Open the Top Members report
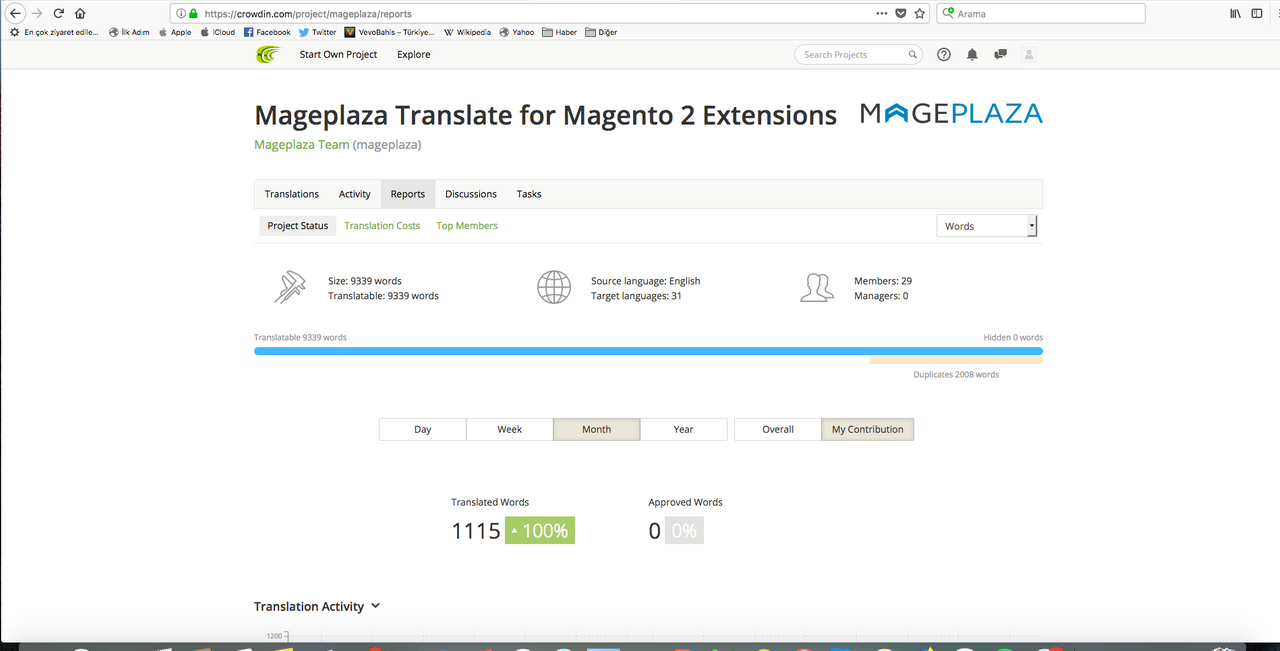This screenshot has height=651, width=1280. coord(467,226)
